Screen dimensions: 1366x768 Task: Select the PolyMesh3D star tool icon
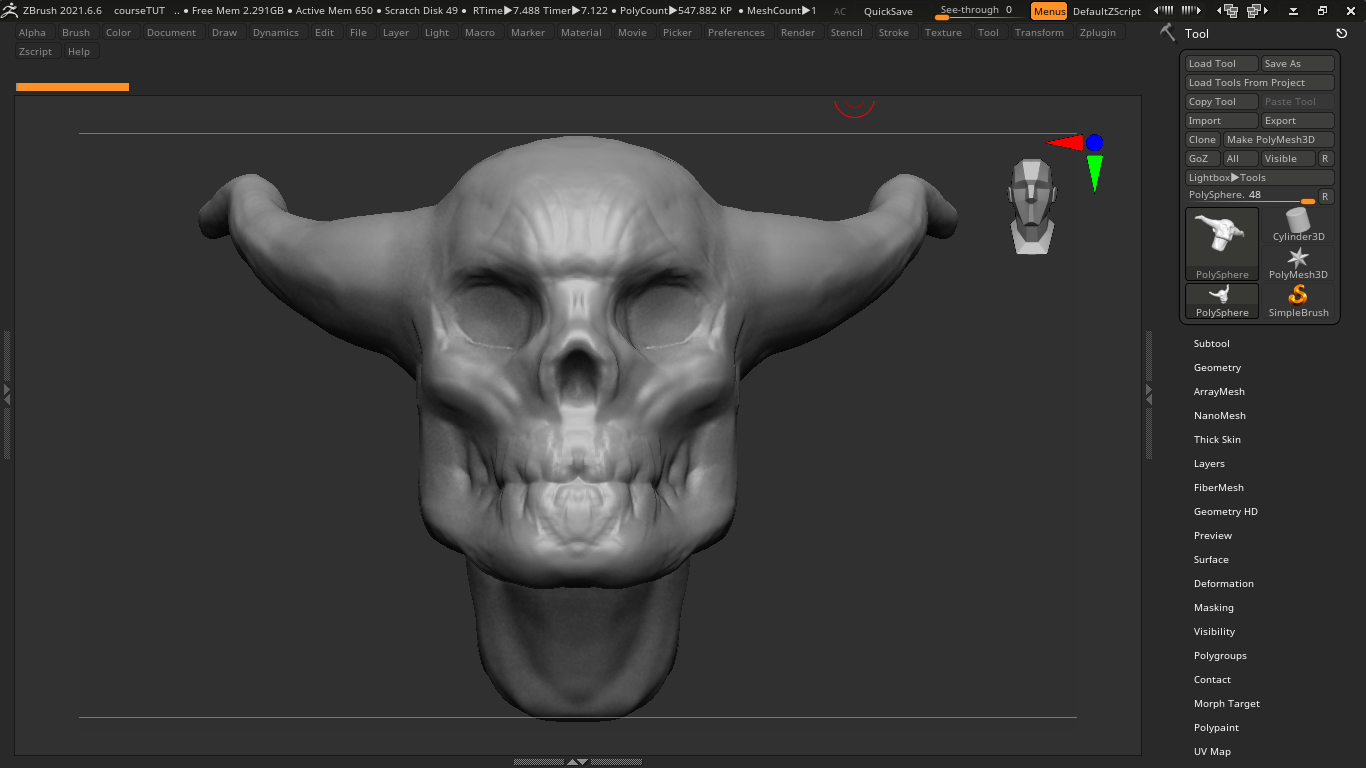1298,262
